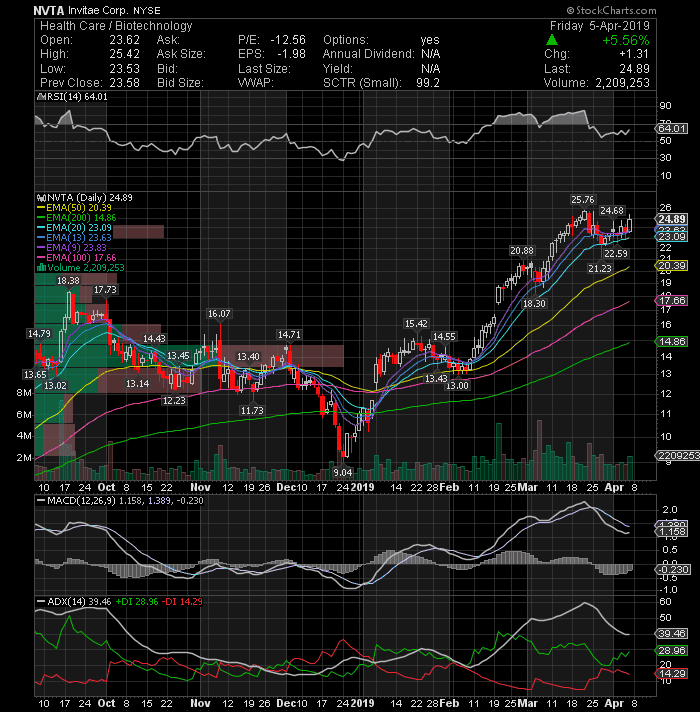Screen dimensions: 700x712
Task: Click the 24.68 price annotation
Action: click(x=612, y=210)
